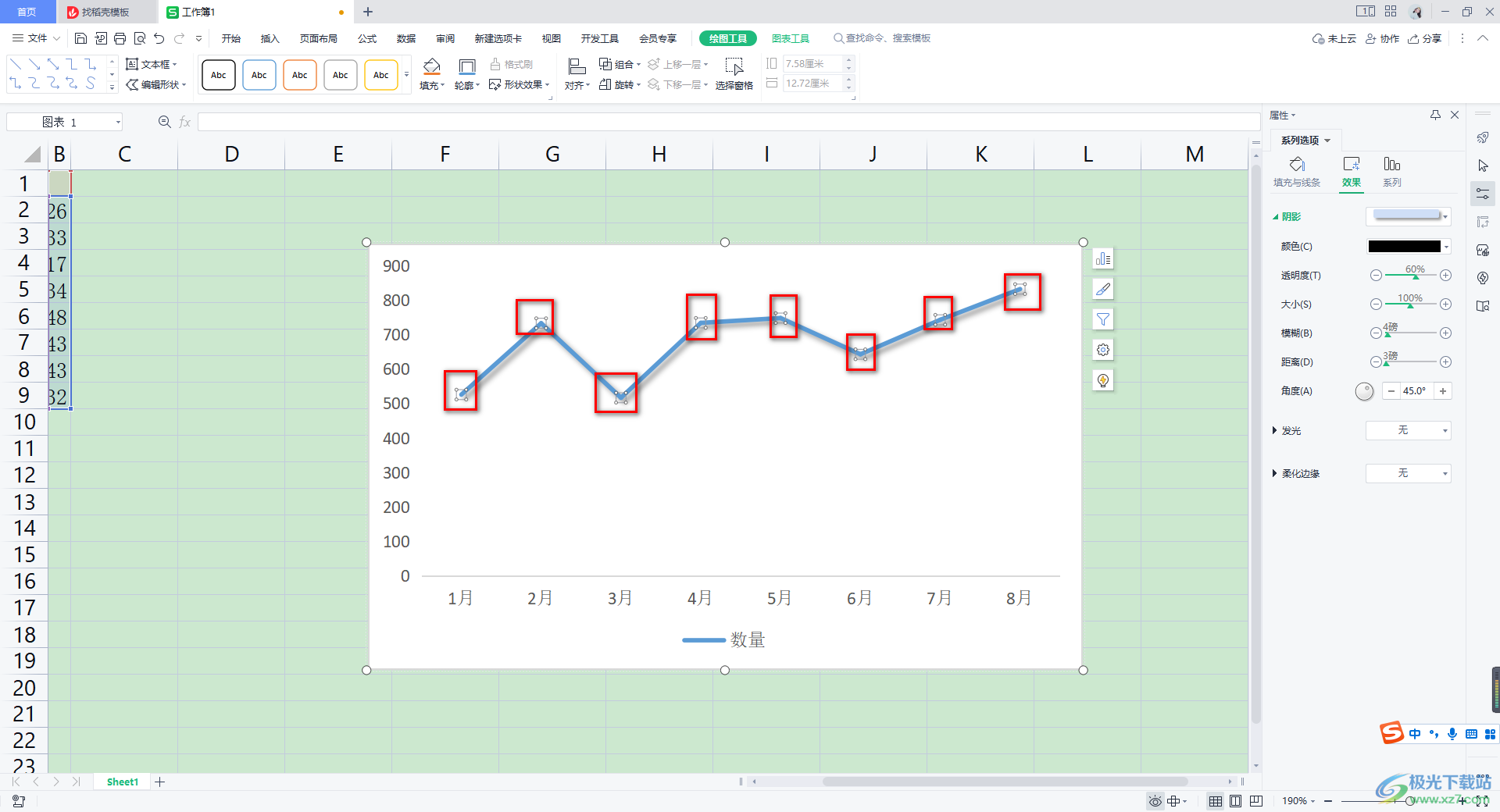Viewport: 1500px width, 812px height.
Task: Click the chart style brush button
Action: pos(1102,289)
